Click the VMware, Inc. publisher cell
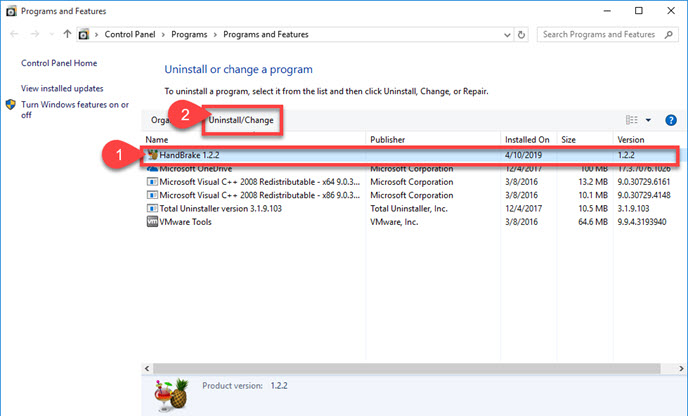The width and height of the screenshot is (688, 416). click(394, 222)
